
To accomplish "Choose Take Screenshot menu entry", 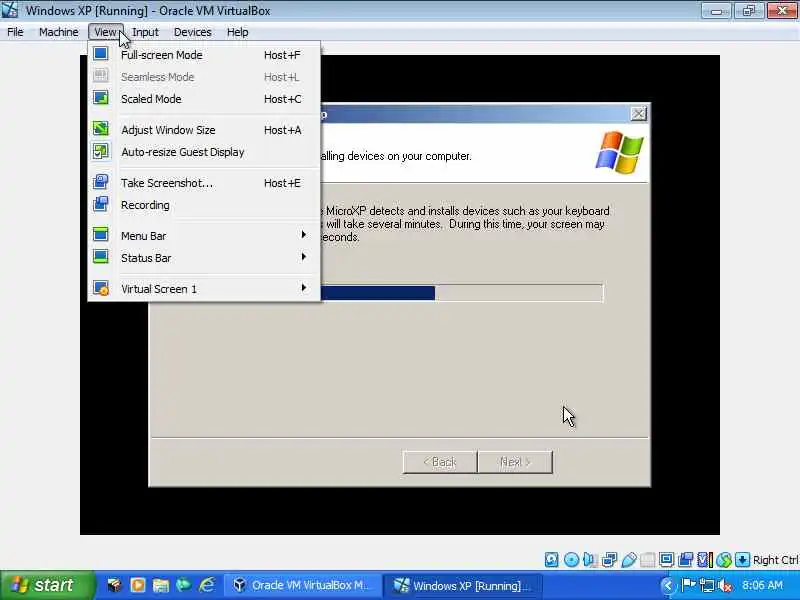I will click(205, 183).
